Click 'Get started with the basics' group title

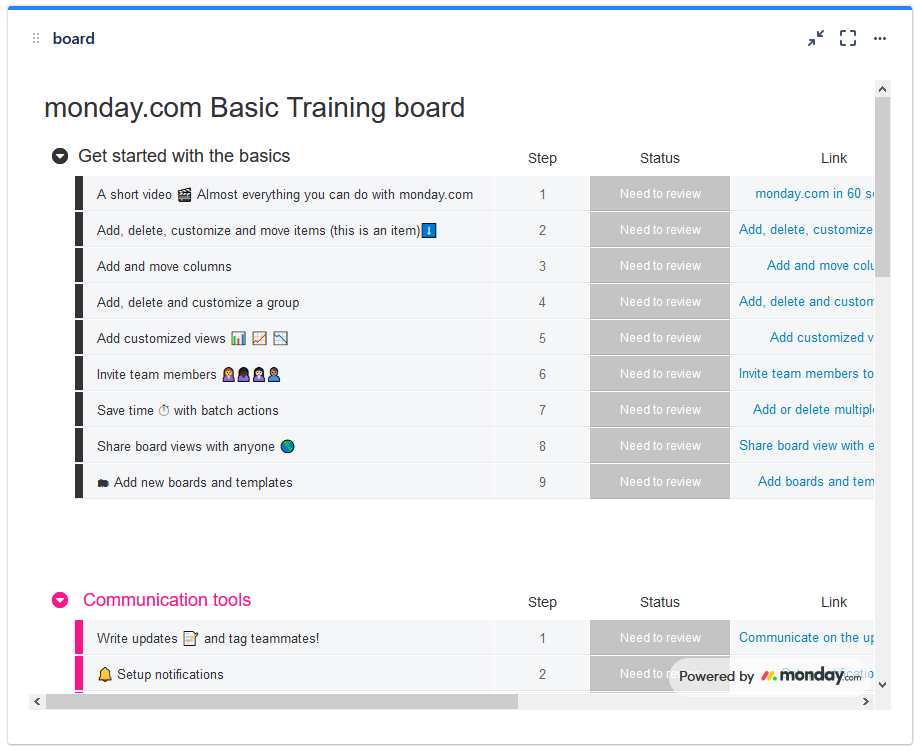[184, 156]
